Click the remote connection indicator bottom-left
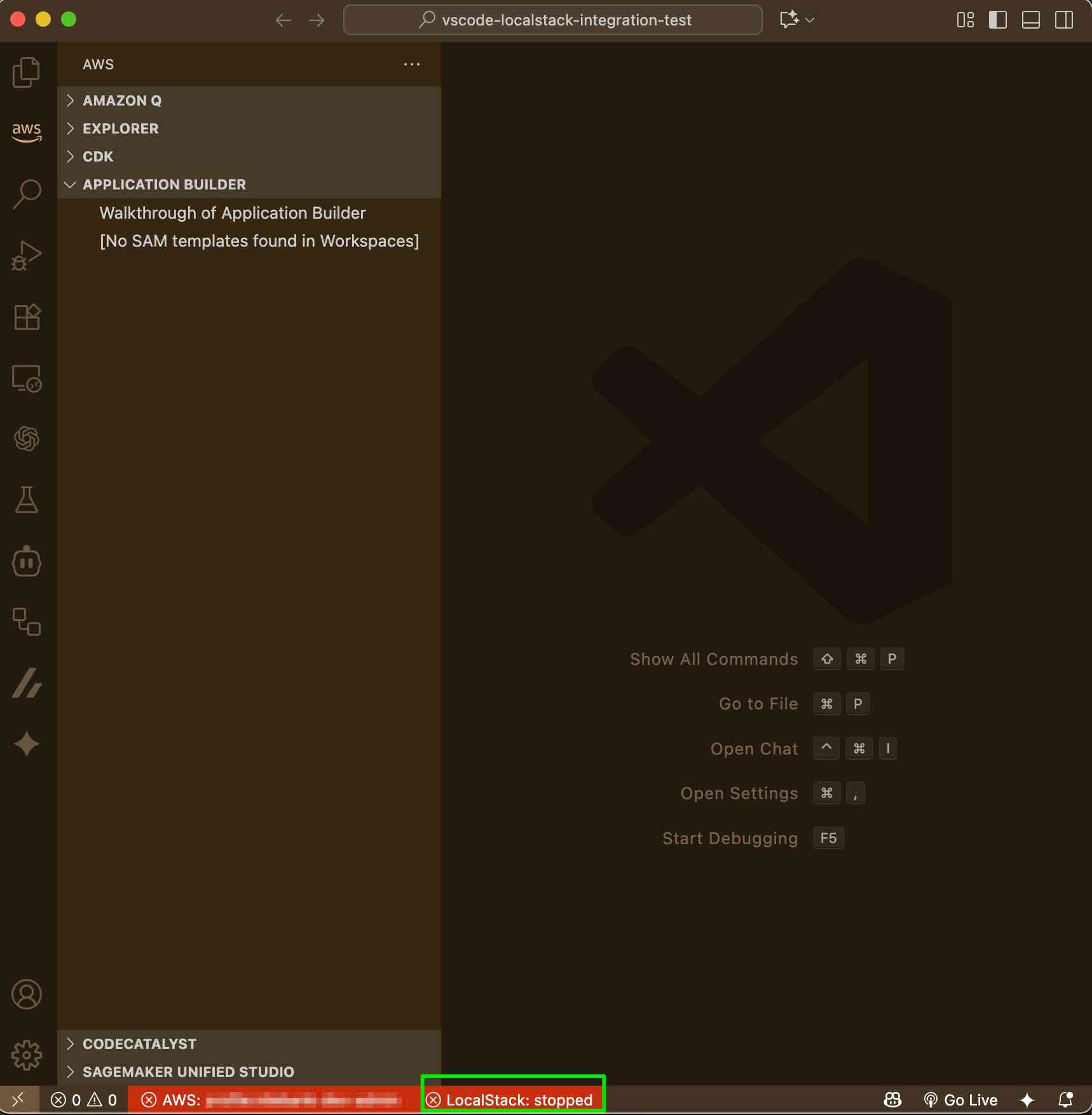 pyautogui.click(x=18, y=1099)
